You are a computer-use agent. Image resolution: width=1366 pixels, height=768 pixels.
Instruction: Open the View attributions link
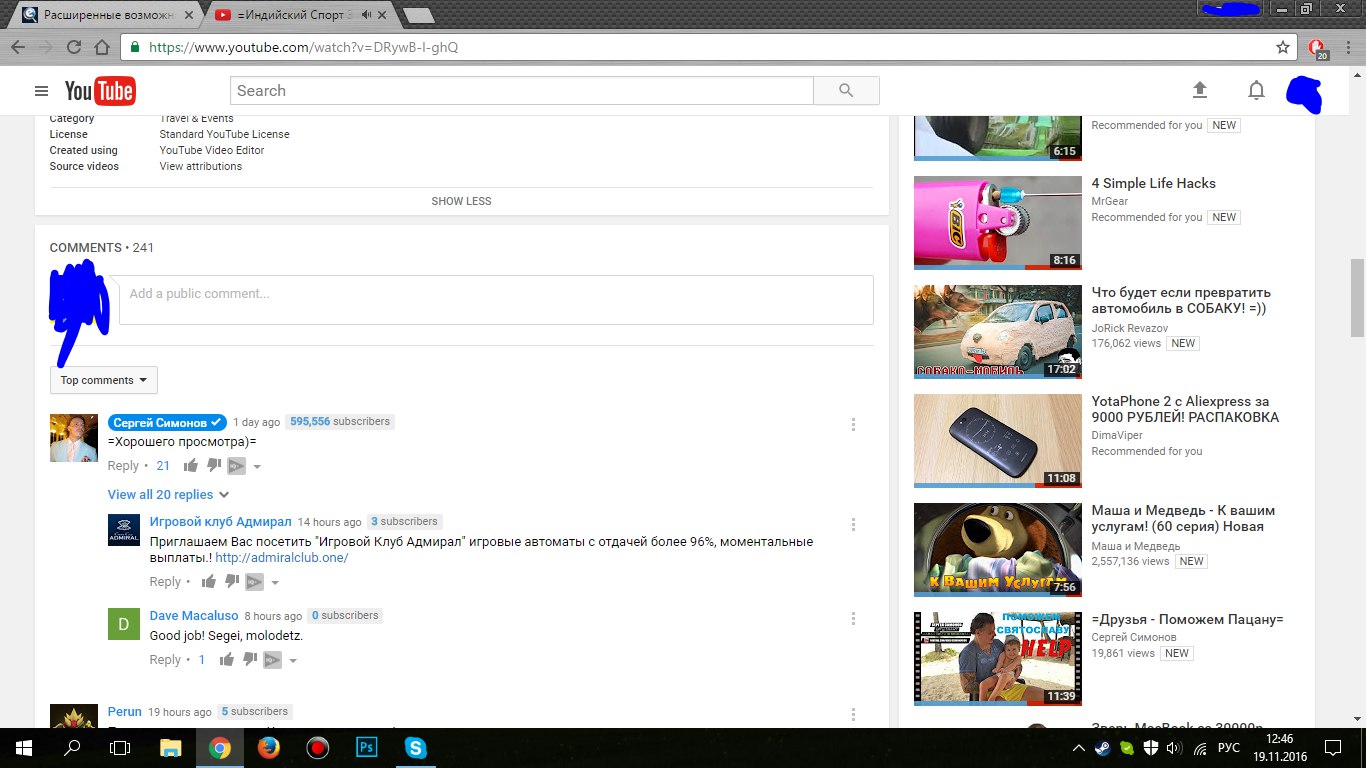(201, 166)
